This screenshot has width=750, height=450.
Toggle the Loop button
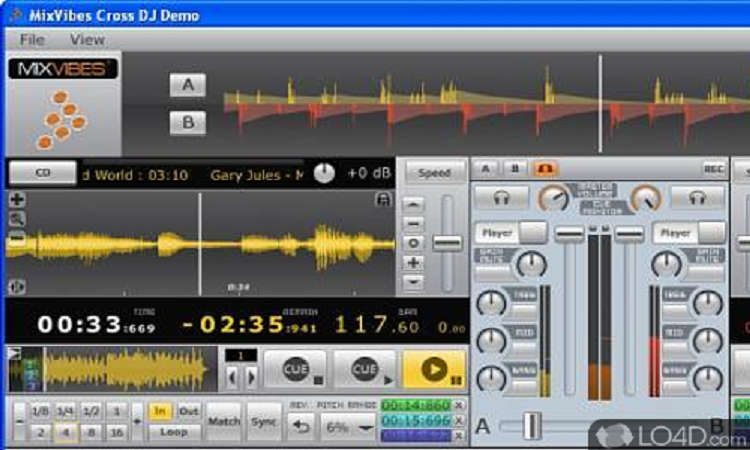click(x=174, y=432)
